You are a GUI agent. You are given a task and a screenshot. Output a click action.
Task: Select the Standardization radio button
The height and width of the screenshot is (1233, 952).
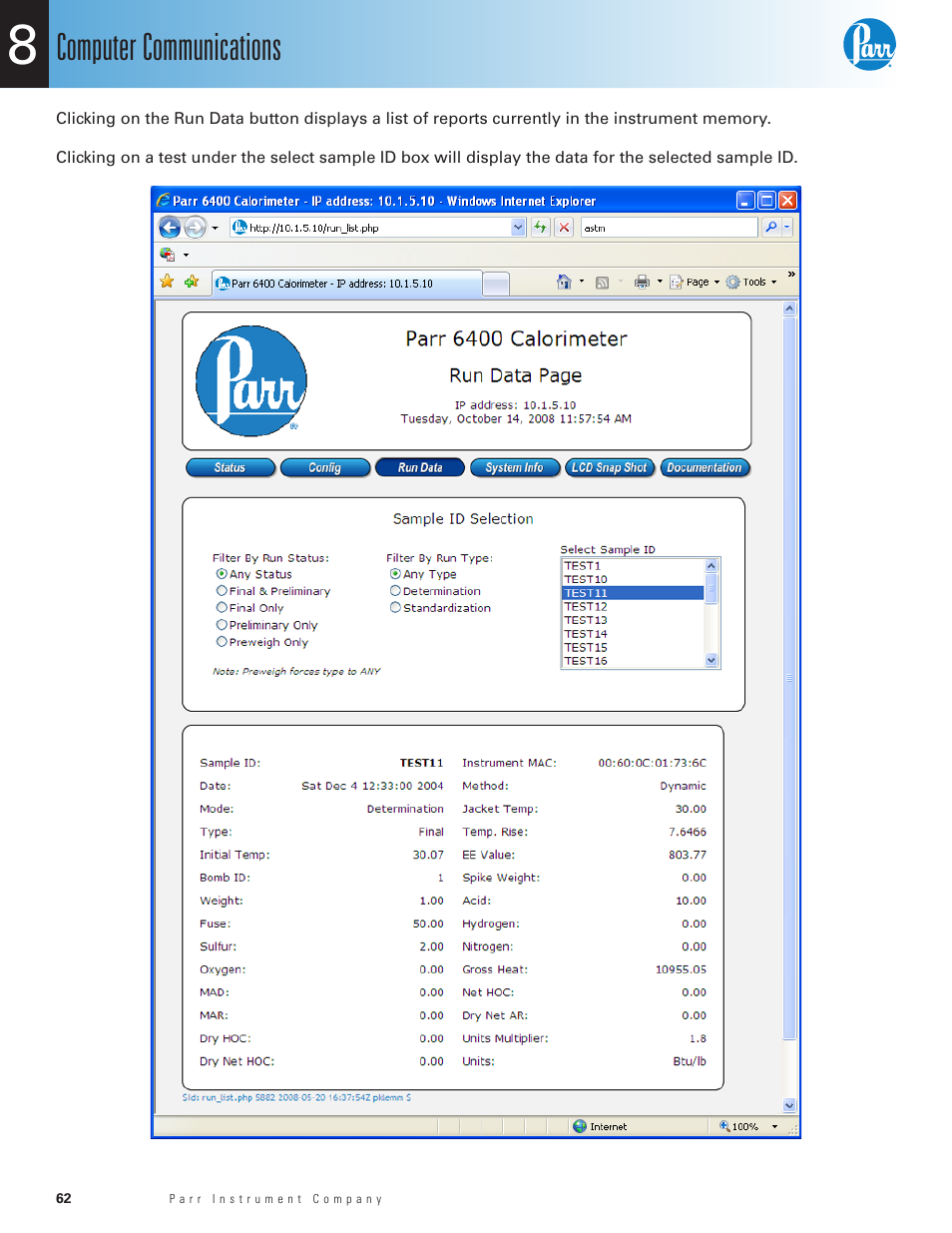click(x=395, y=607)
